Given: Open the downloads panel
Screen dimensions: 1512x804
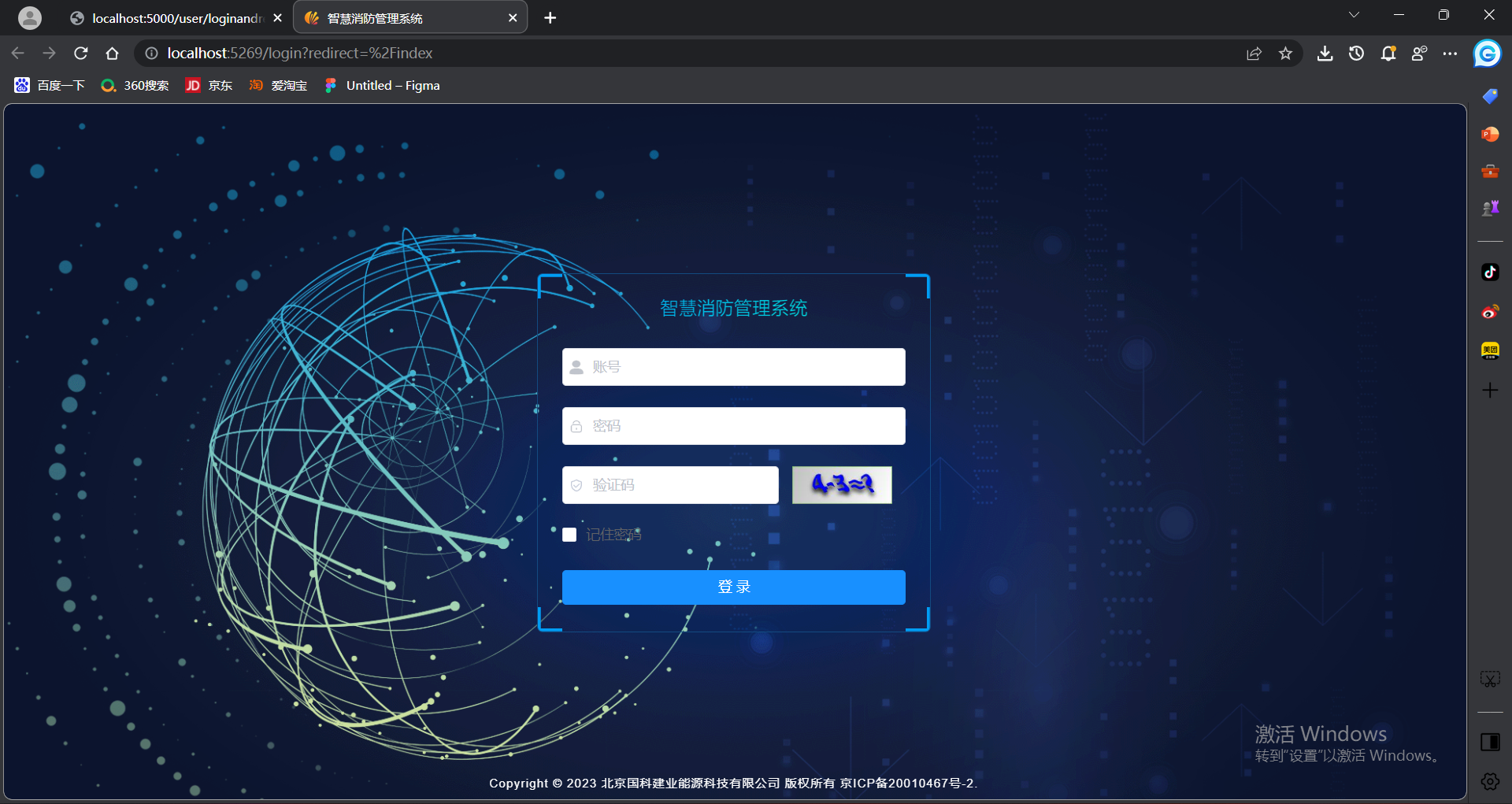Looking at the screenshot, I should tap(1325, 53).
